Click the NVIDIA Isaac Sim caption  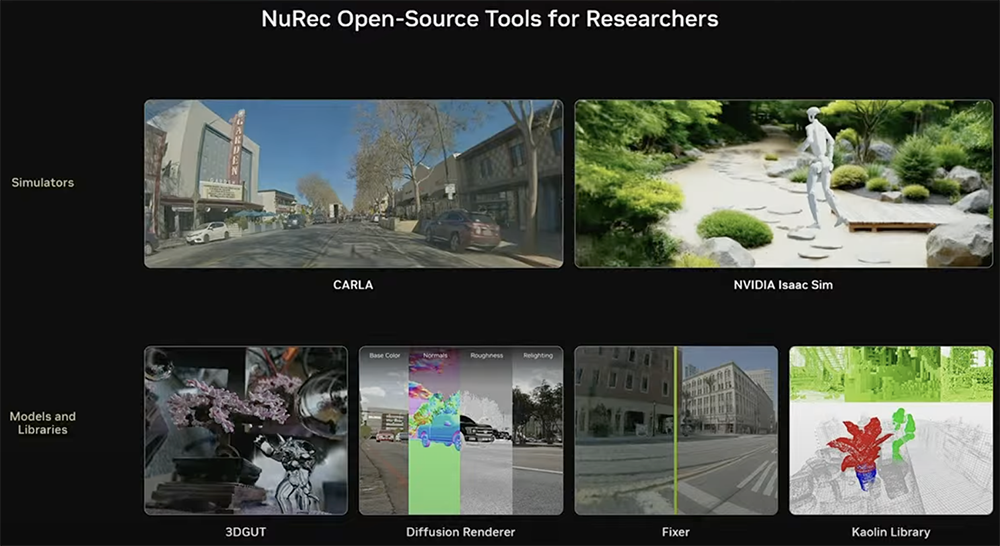[x=783, y=285]
